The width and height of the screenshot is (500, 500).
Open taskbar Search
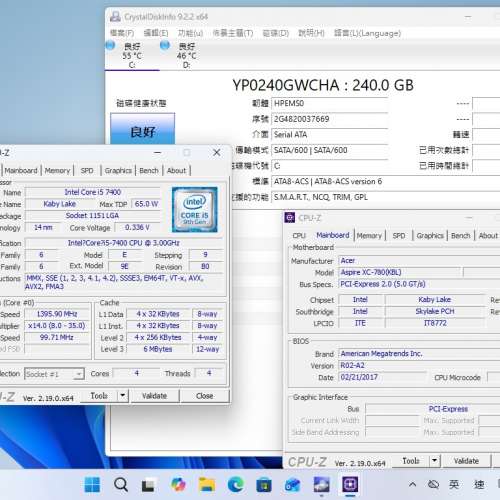121,484
